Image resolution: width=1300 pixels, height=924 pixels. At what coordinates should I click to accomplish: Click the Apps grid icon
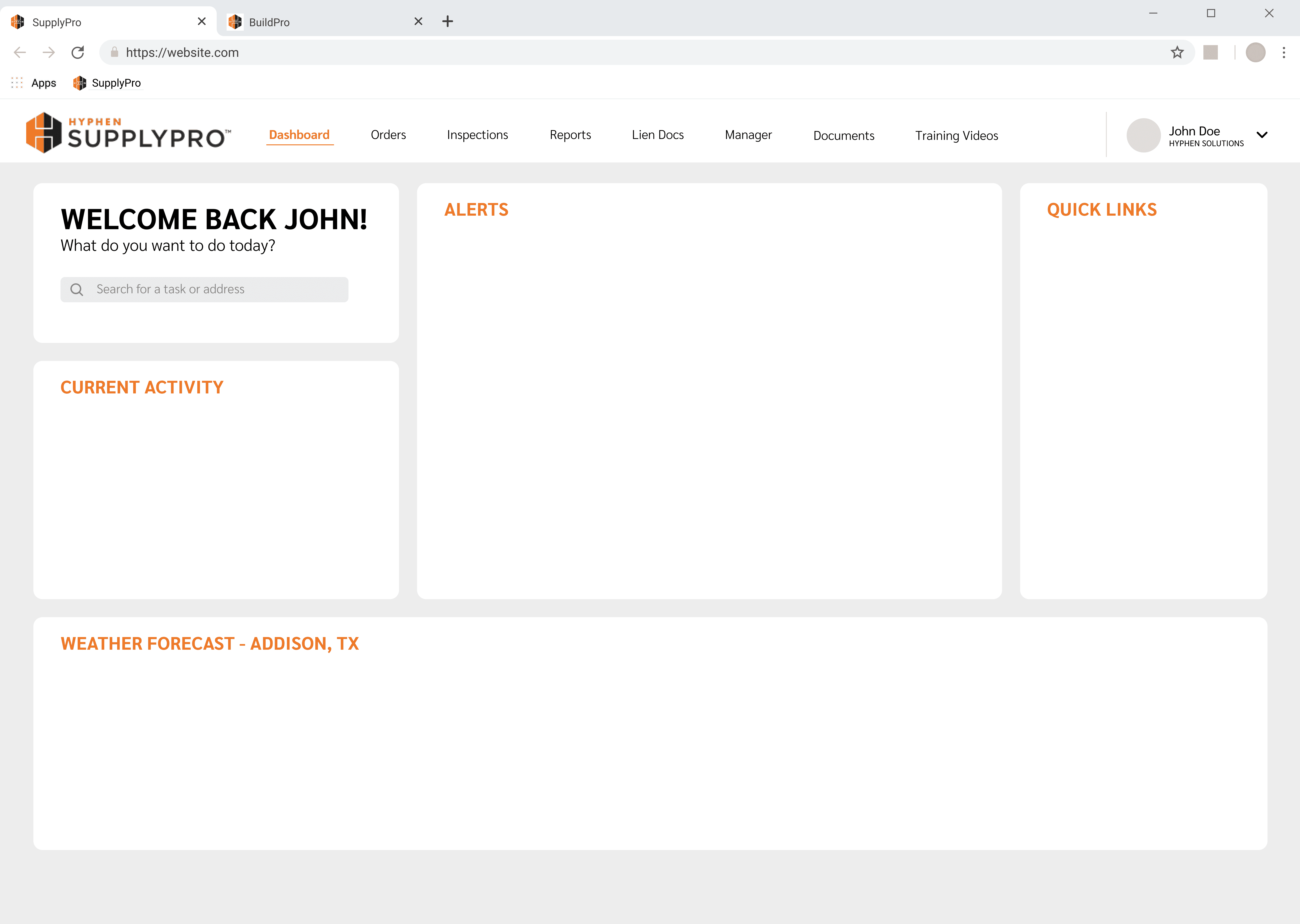[x=17, y=83]
